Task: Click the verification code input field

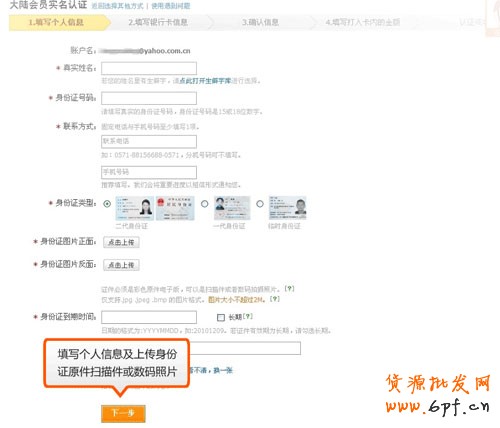Action: 245,348
